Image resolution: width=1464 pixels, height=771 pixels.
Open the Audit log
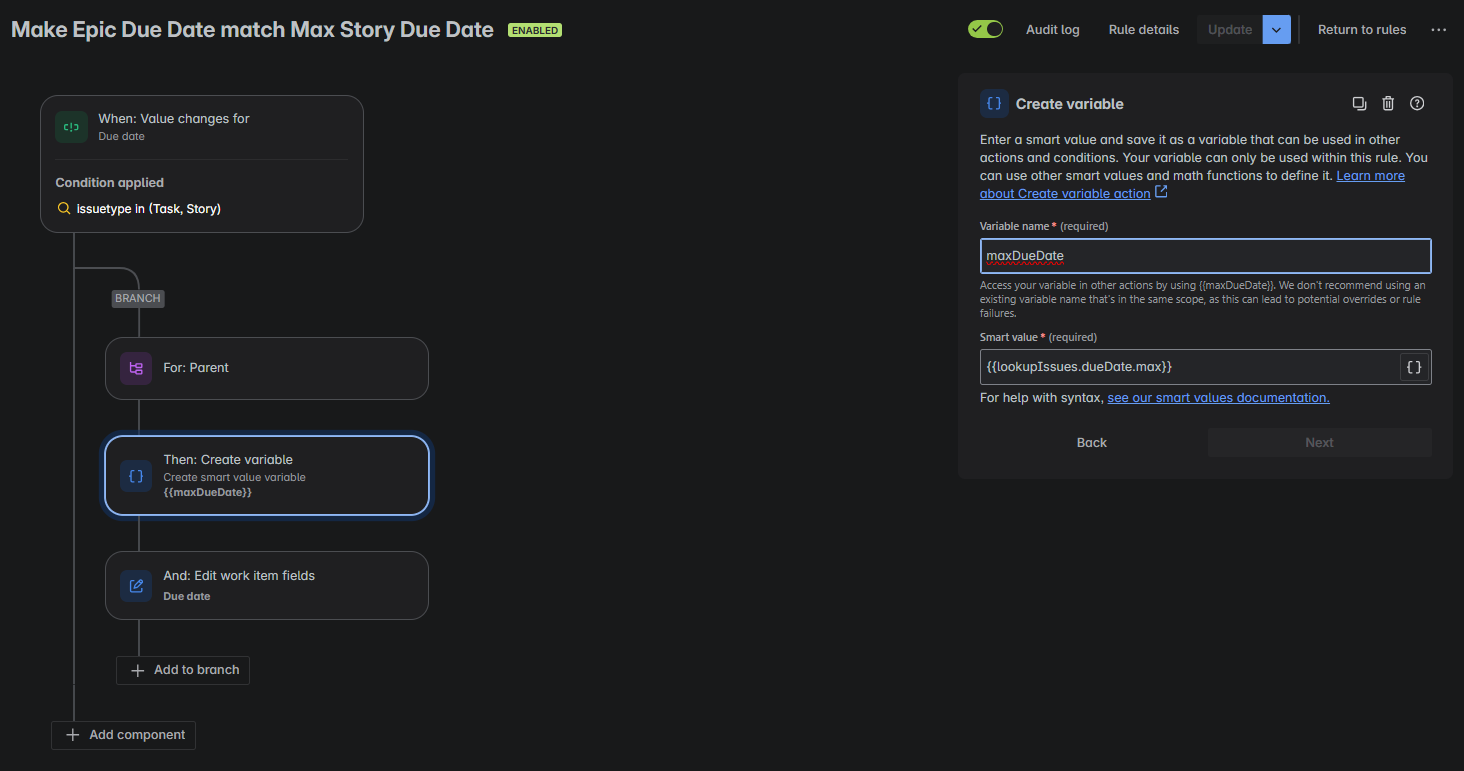(x=1053, y=30)
